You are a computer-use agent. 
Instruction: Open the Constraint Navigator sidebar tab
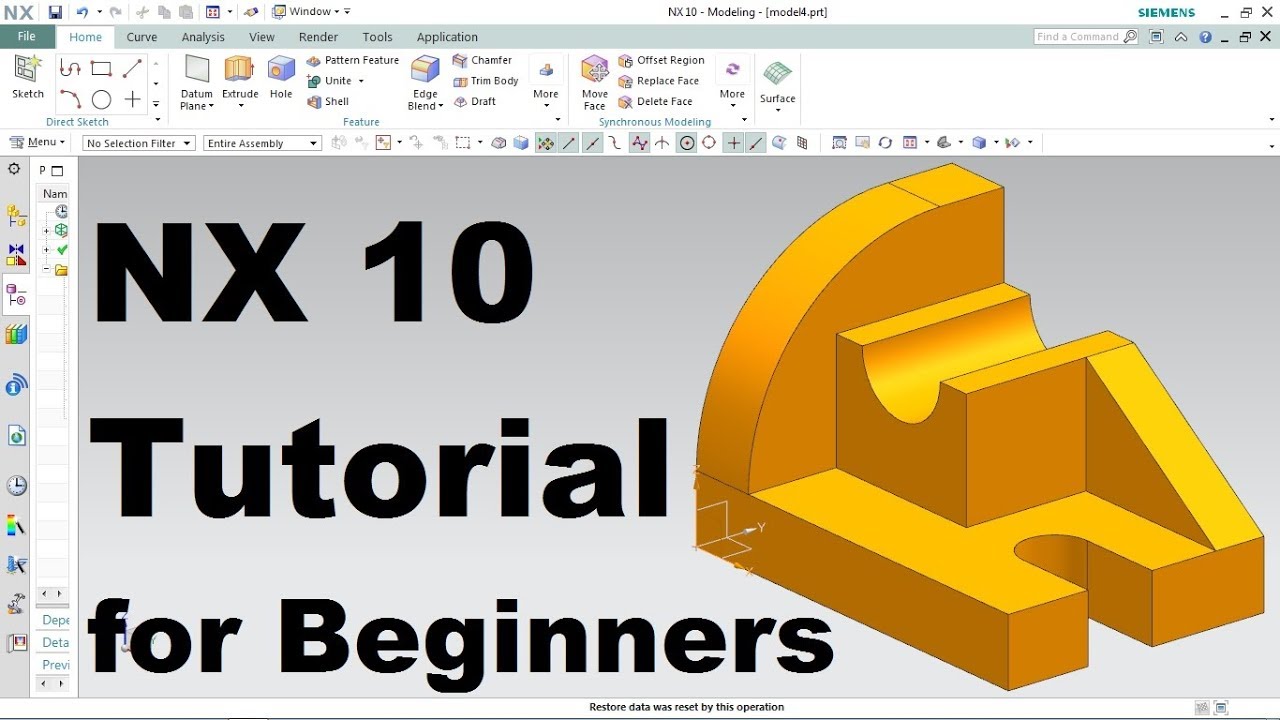click(16, 254)
